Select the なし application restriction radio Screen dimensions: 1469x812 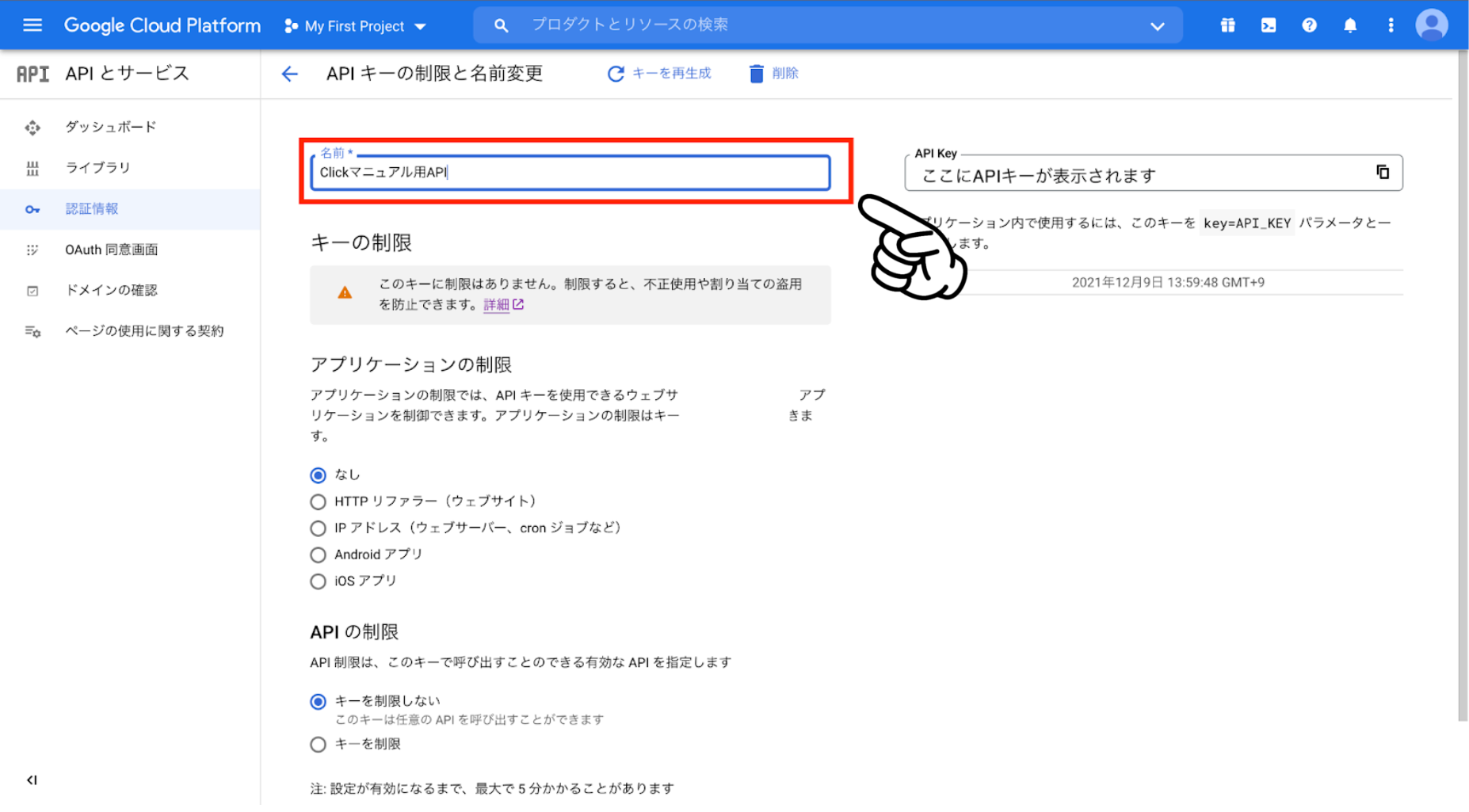point(318,475)
